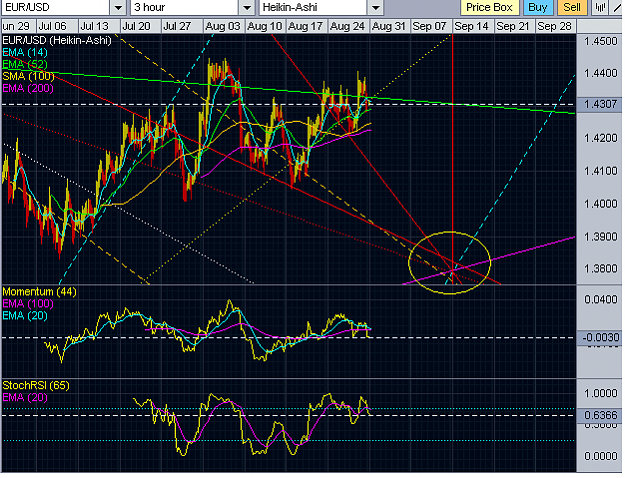Screen dimensions: 625x478
Task: Select the Aug 10 date header
Action: pos(265,26)
